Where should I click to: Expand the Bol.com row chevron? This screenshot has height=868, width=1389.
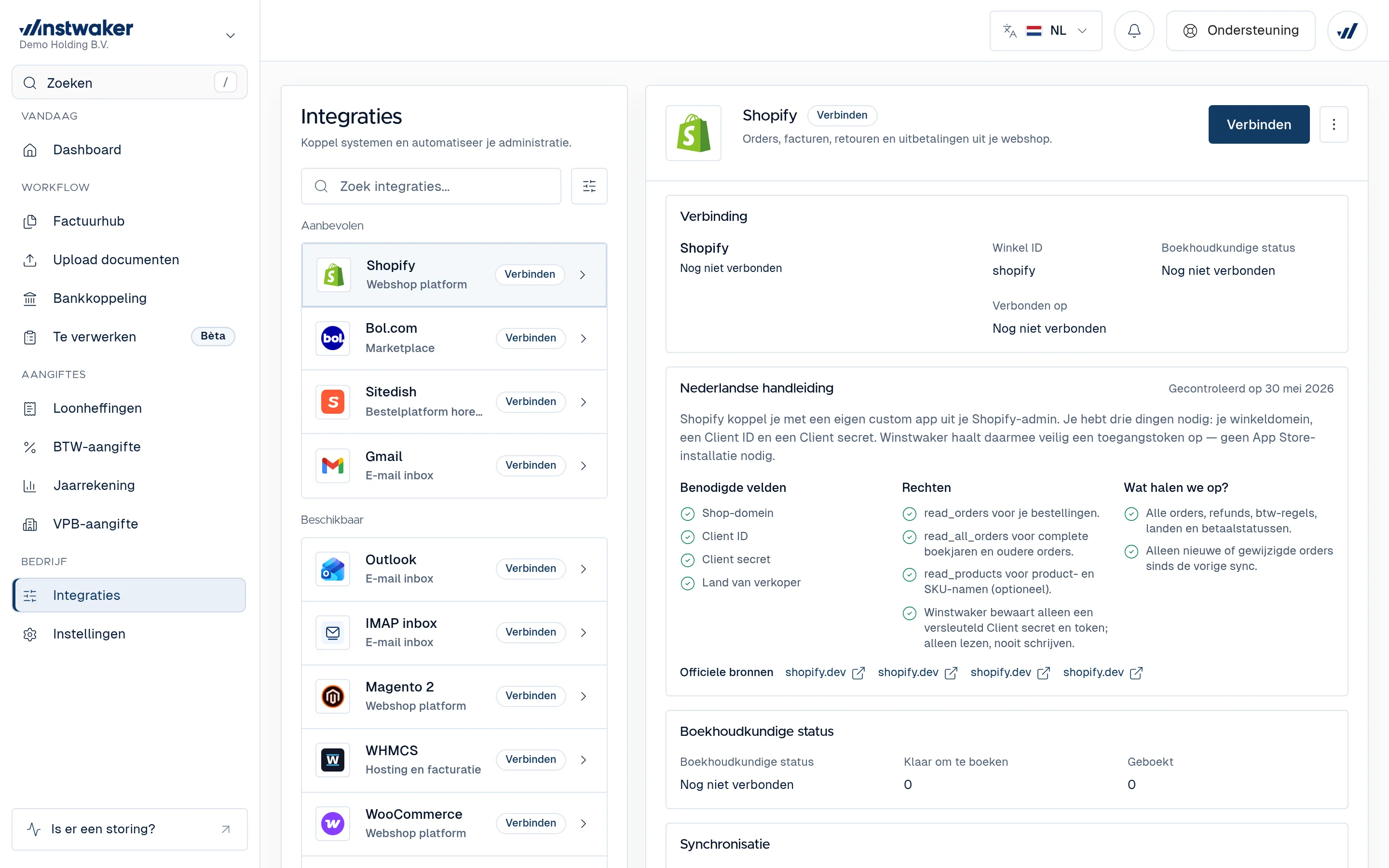[x=583, y=339]
